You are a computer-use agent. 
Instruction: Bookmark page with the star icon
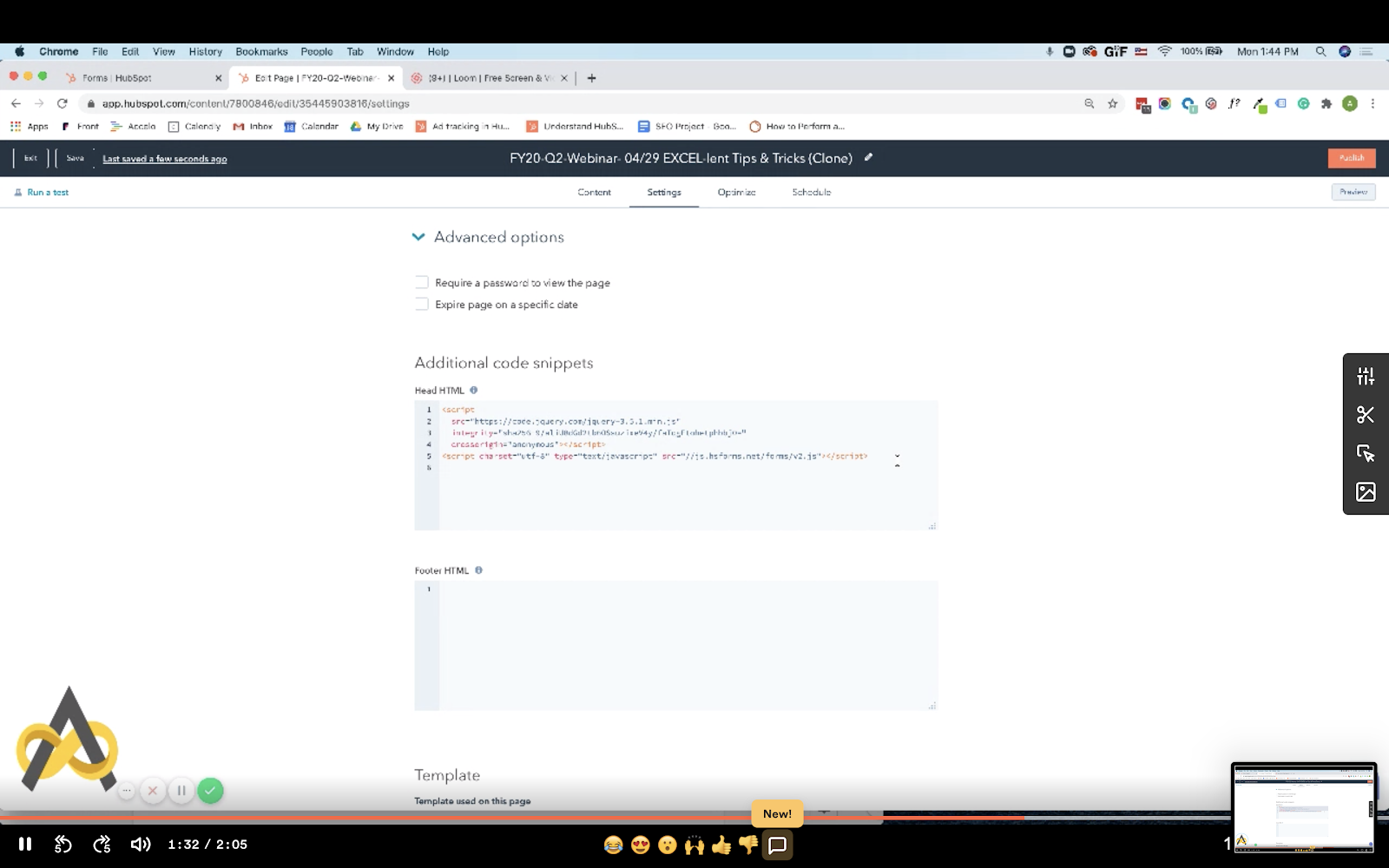pos(1113,103)
